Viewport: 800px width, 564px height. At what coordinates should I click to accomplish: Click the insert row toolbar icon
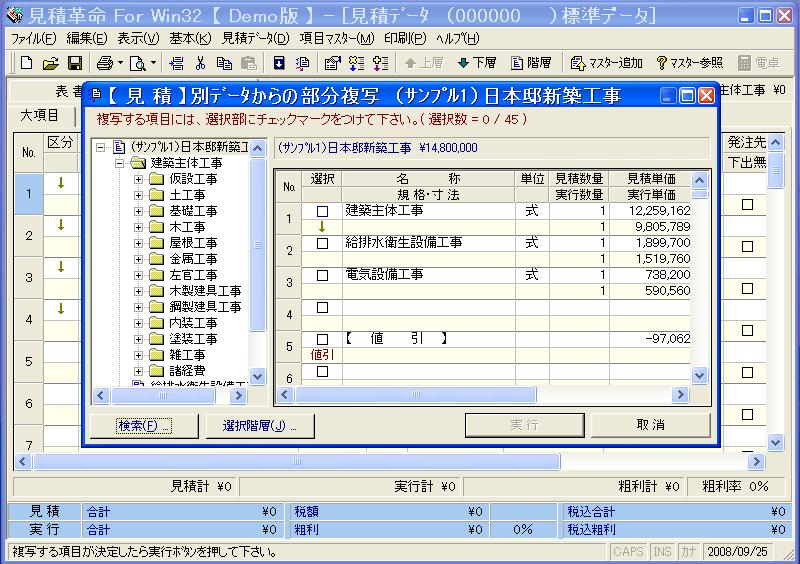(x=177, y=63)
